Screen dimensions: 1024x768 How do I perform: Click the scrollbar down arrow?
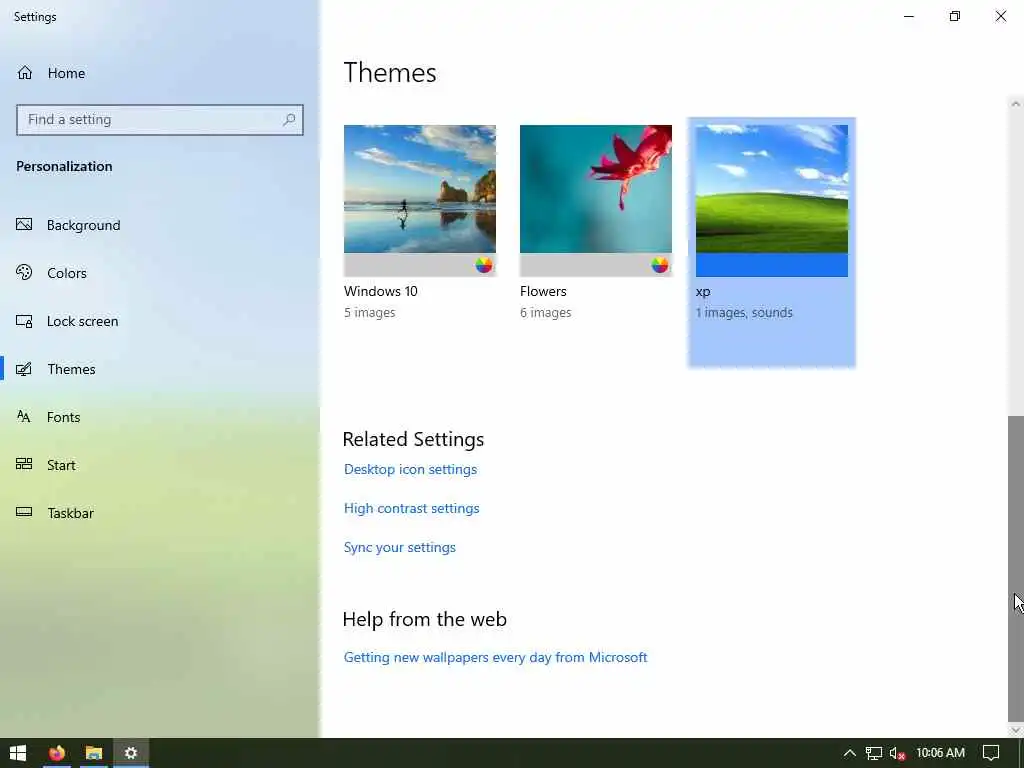pos(1016,729)
